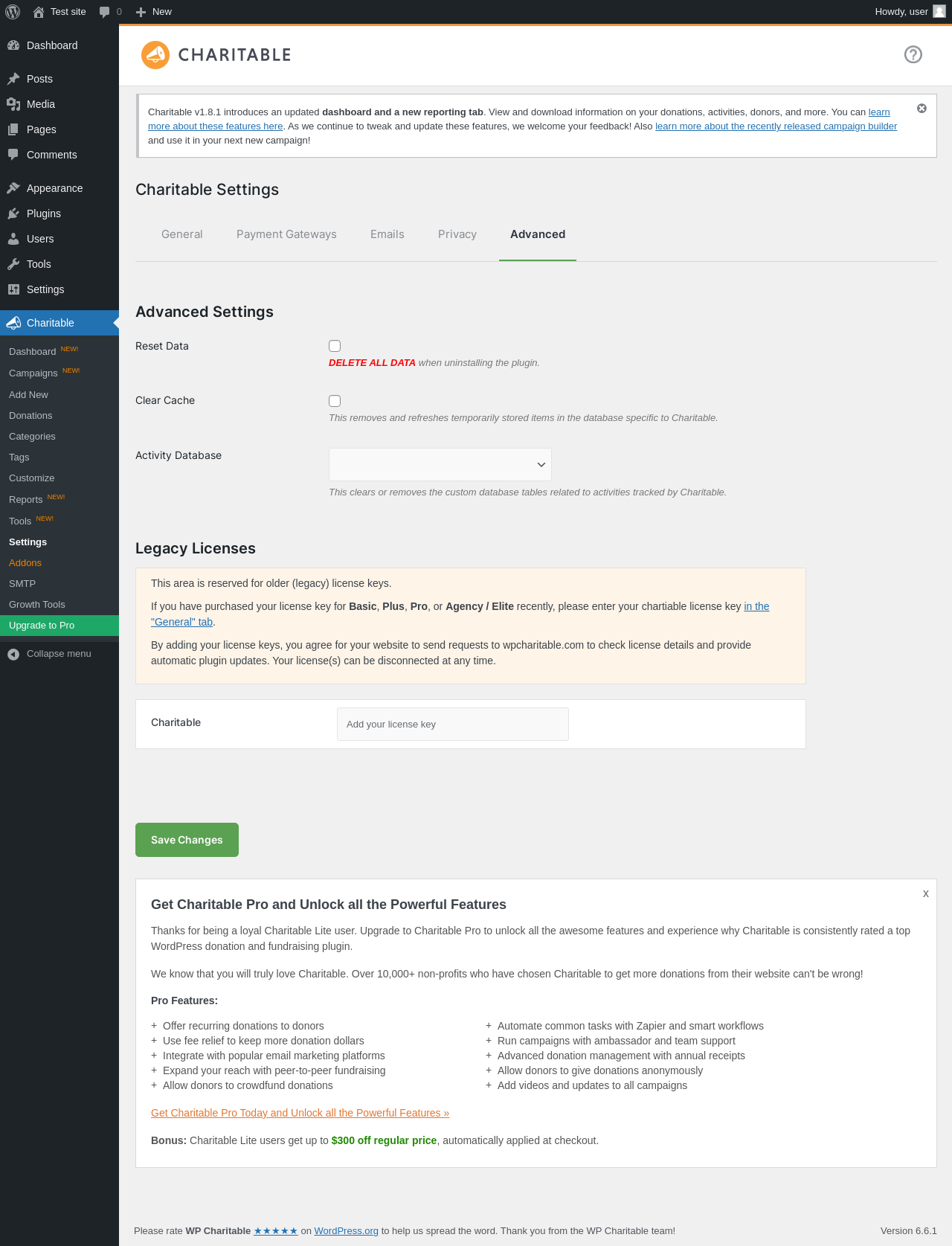Screen dimensions: 952x1246
Task: Open the New content menu
Action: (154, 12)
